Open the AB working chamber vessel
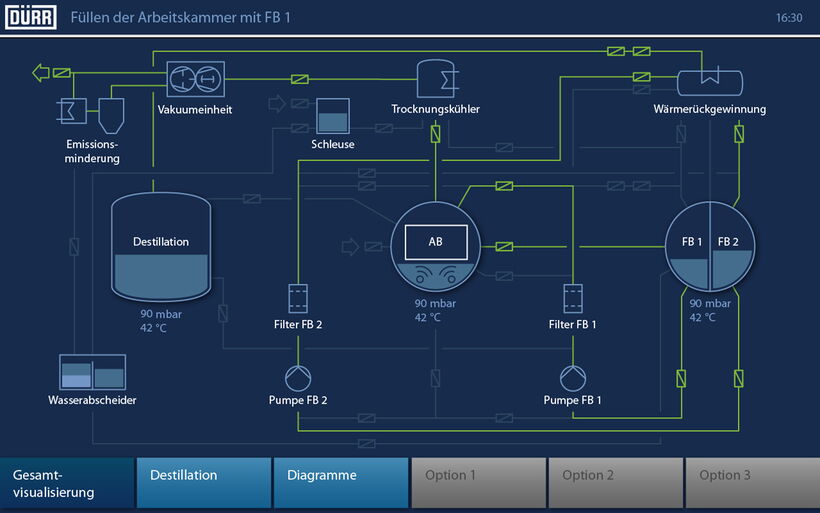This screenshot has height=513, width=820. (436, 246)
